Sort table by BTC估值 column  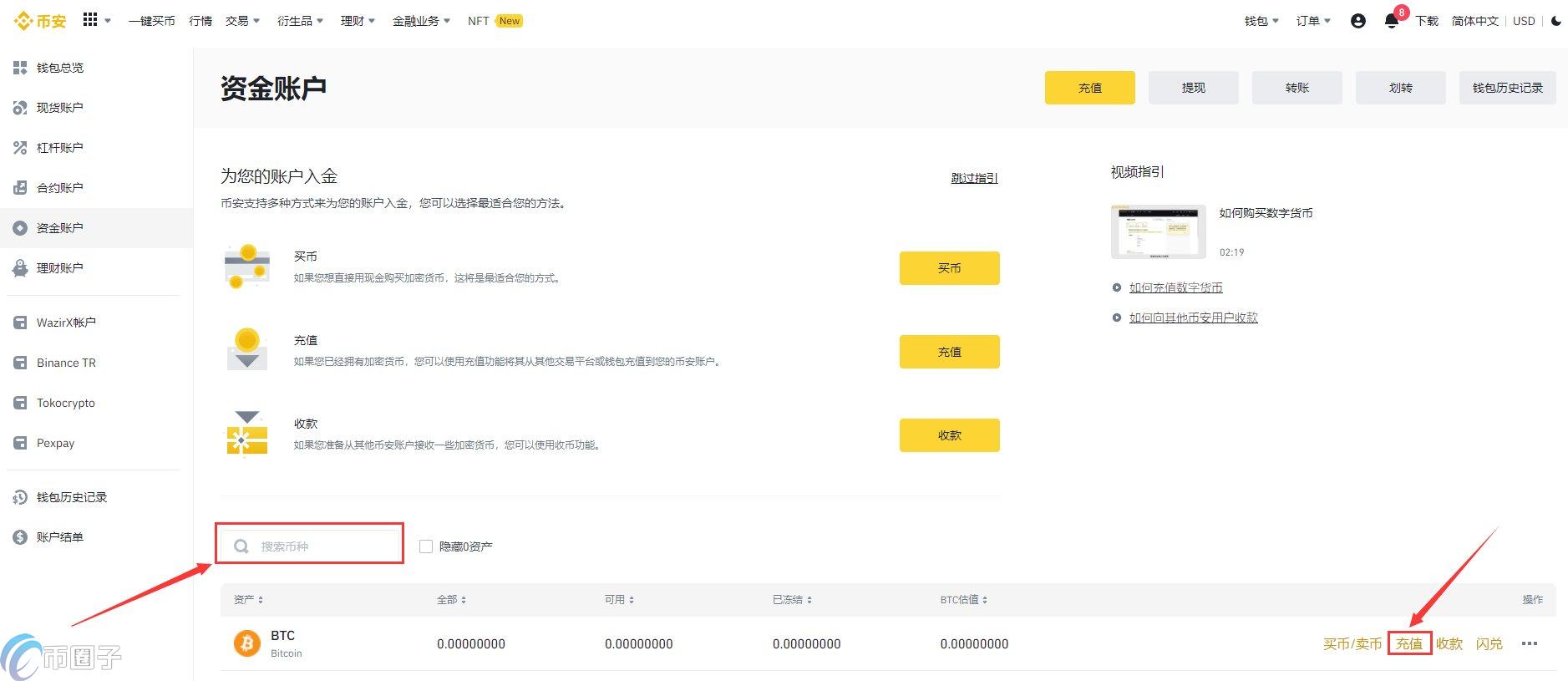(964, 600)
